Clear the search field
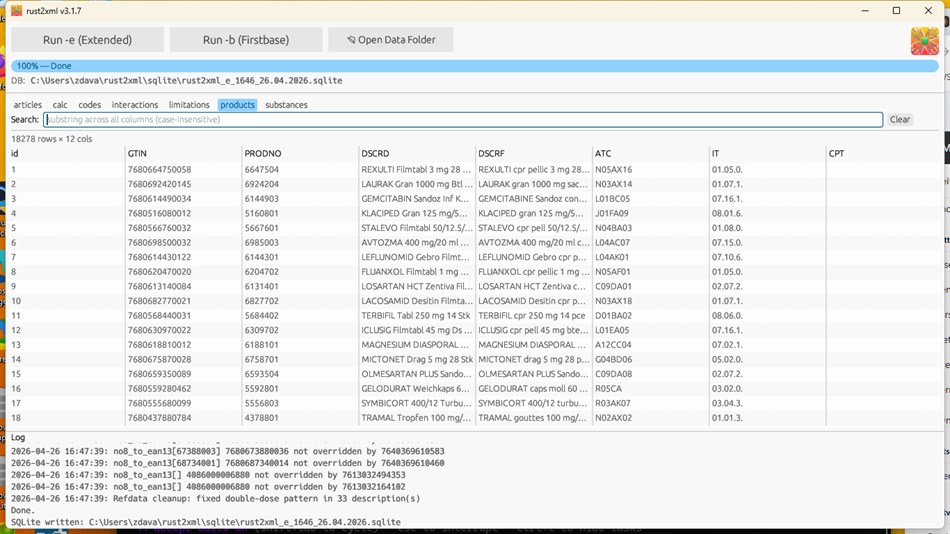The height and width of the screenshot is (534, 950). point(900,119)
